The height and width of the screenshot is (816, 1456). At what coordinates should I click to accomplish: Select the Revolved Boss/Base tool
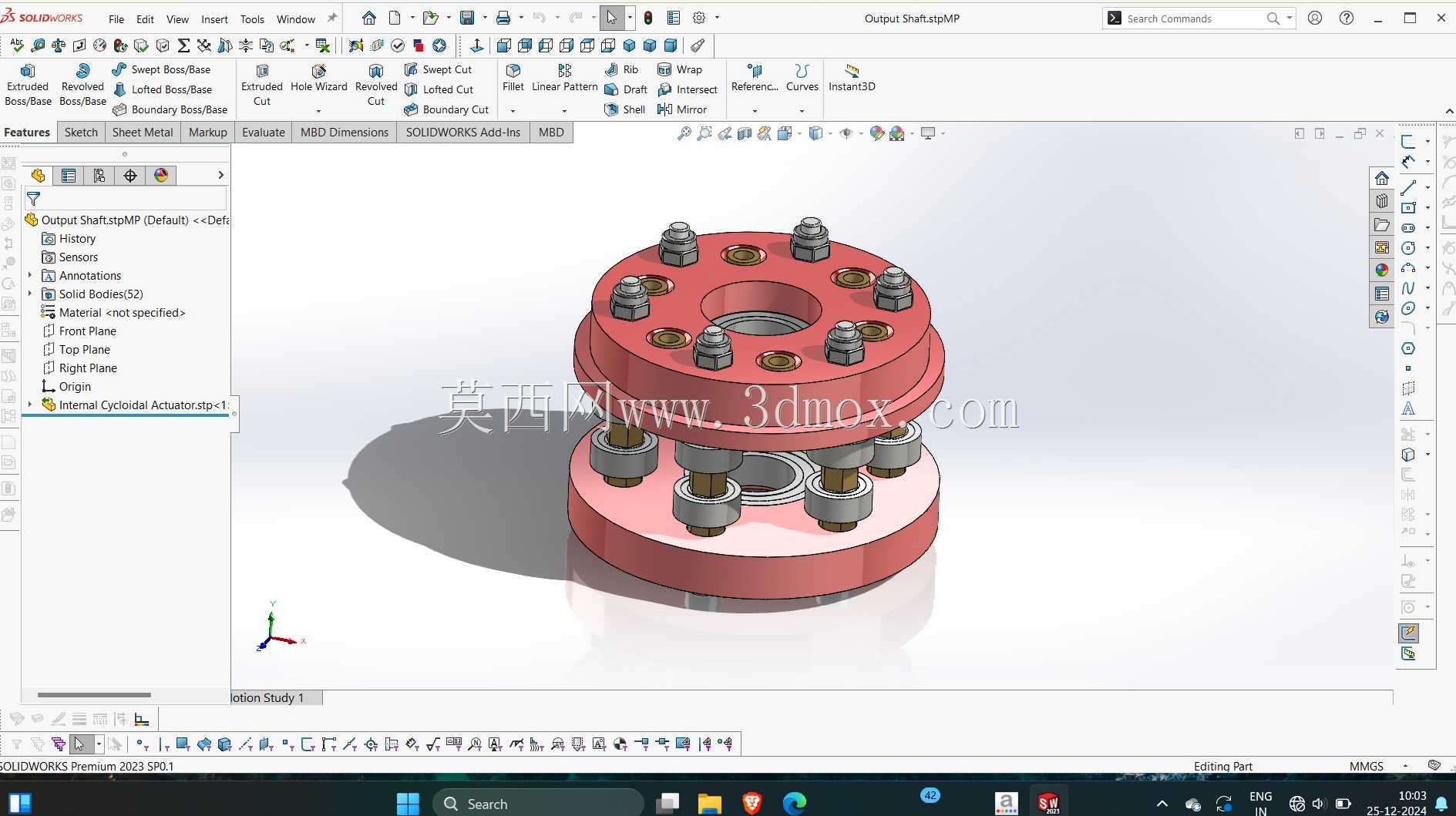pyautogui.click(x=82, y=85)
